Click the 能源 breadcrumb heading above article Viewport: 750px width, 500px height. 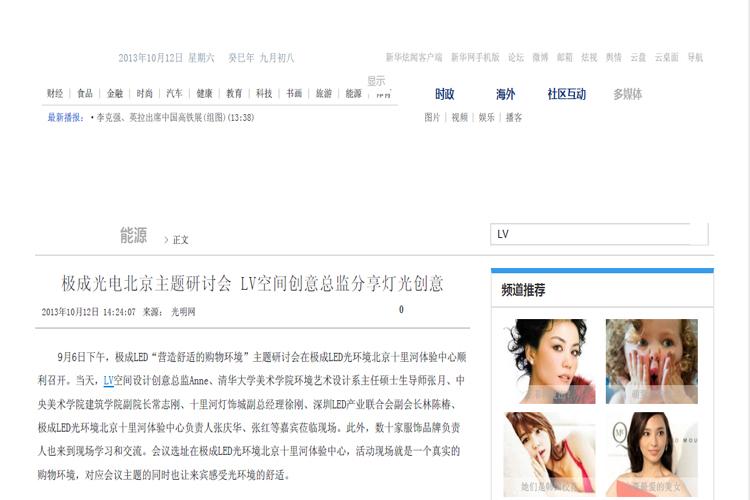(x=133, y=236)
